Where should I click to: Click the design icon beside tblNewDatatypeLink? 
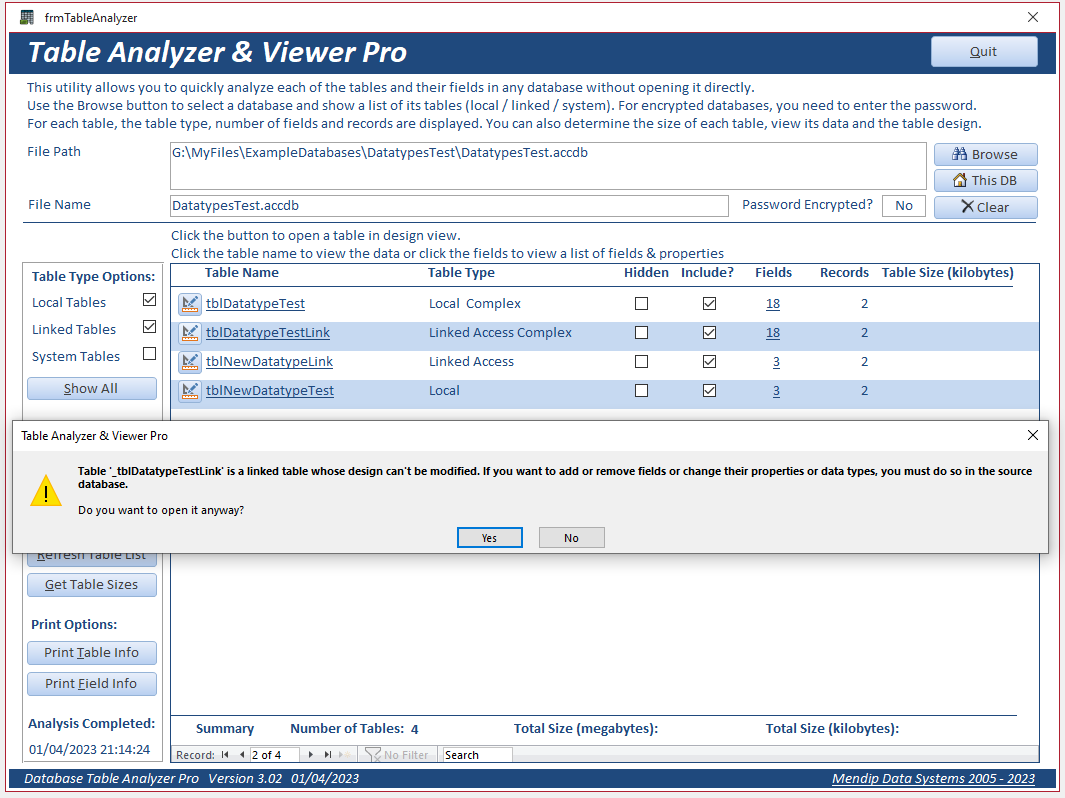[x=189, y=362]
